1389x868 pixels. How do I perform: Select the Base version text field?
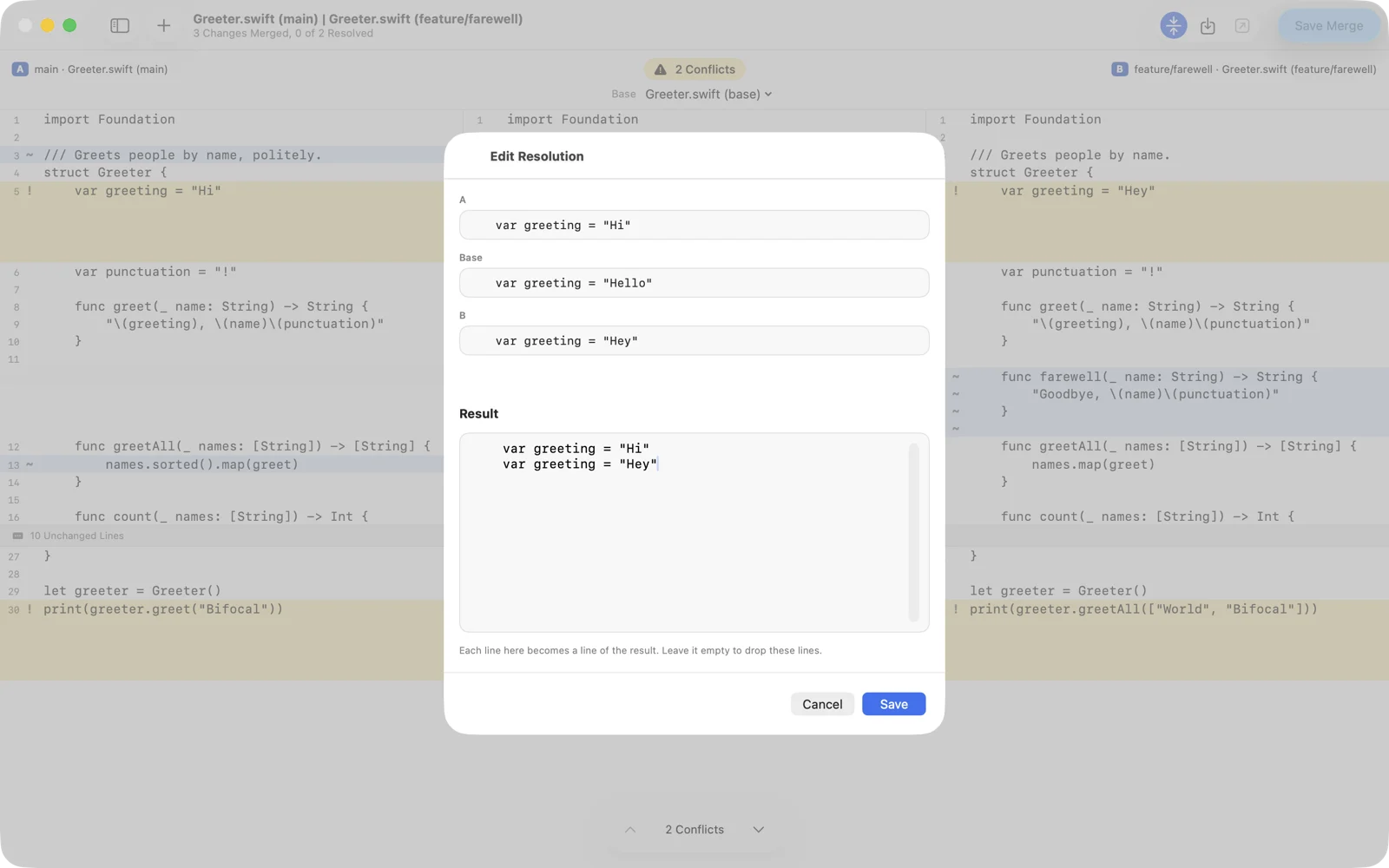(x=694, y=283)
